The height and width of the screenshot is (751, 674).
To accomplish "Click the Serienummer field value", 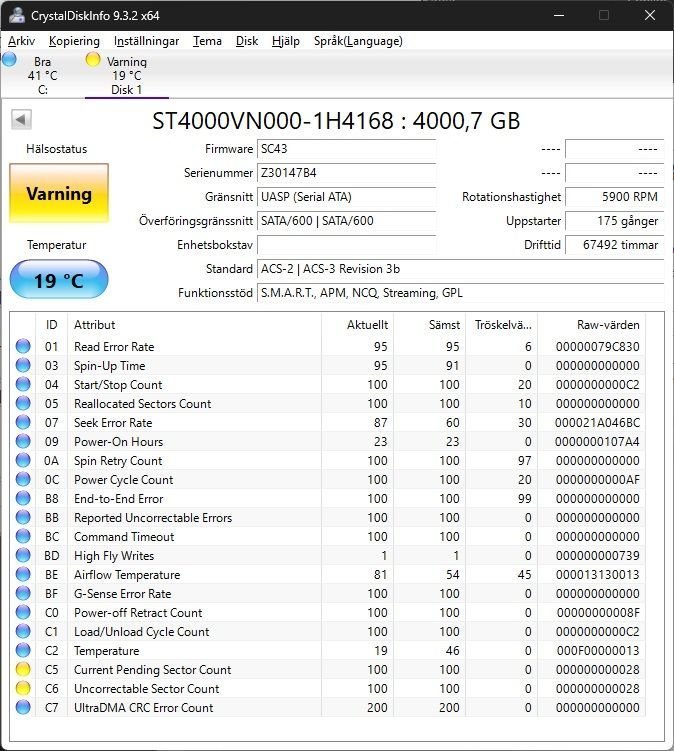I will tap(346, 173).
